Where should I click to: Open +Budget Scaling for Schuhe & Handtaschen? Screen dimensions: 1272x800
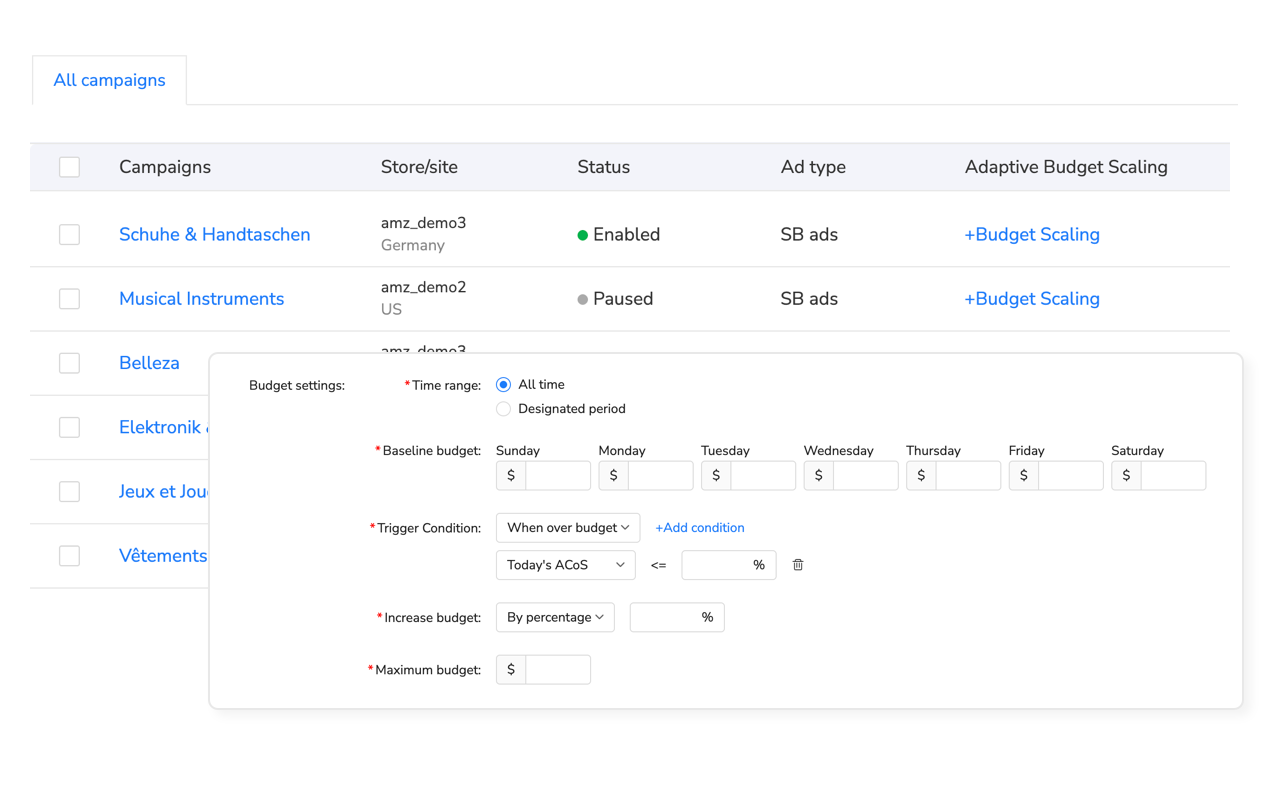[x=1031, y=235]
